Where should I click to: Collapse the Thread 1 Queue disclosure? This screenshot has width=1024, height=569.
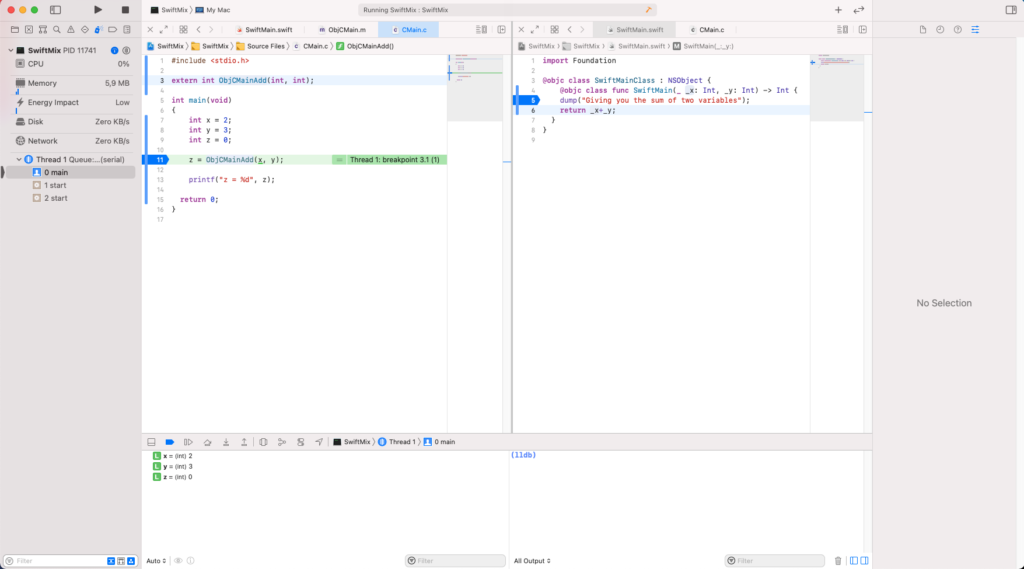[18, 160]
